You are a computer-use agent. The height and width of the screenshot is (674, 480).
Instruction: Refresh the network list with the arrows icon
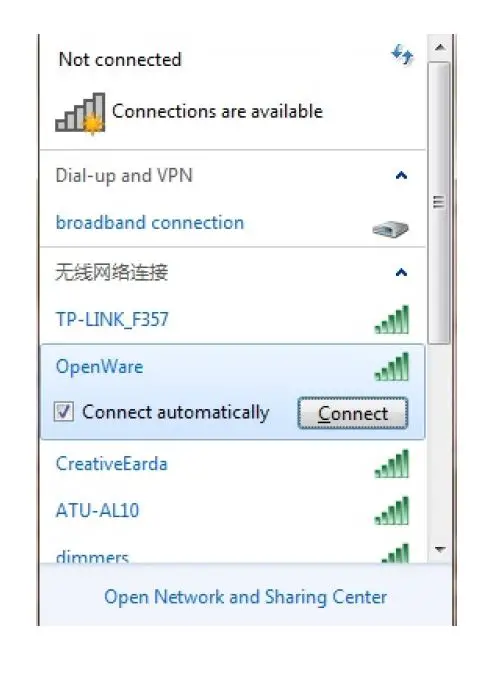tap(402, 55)
